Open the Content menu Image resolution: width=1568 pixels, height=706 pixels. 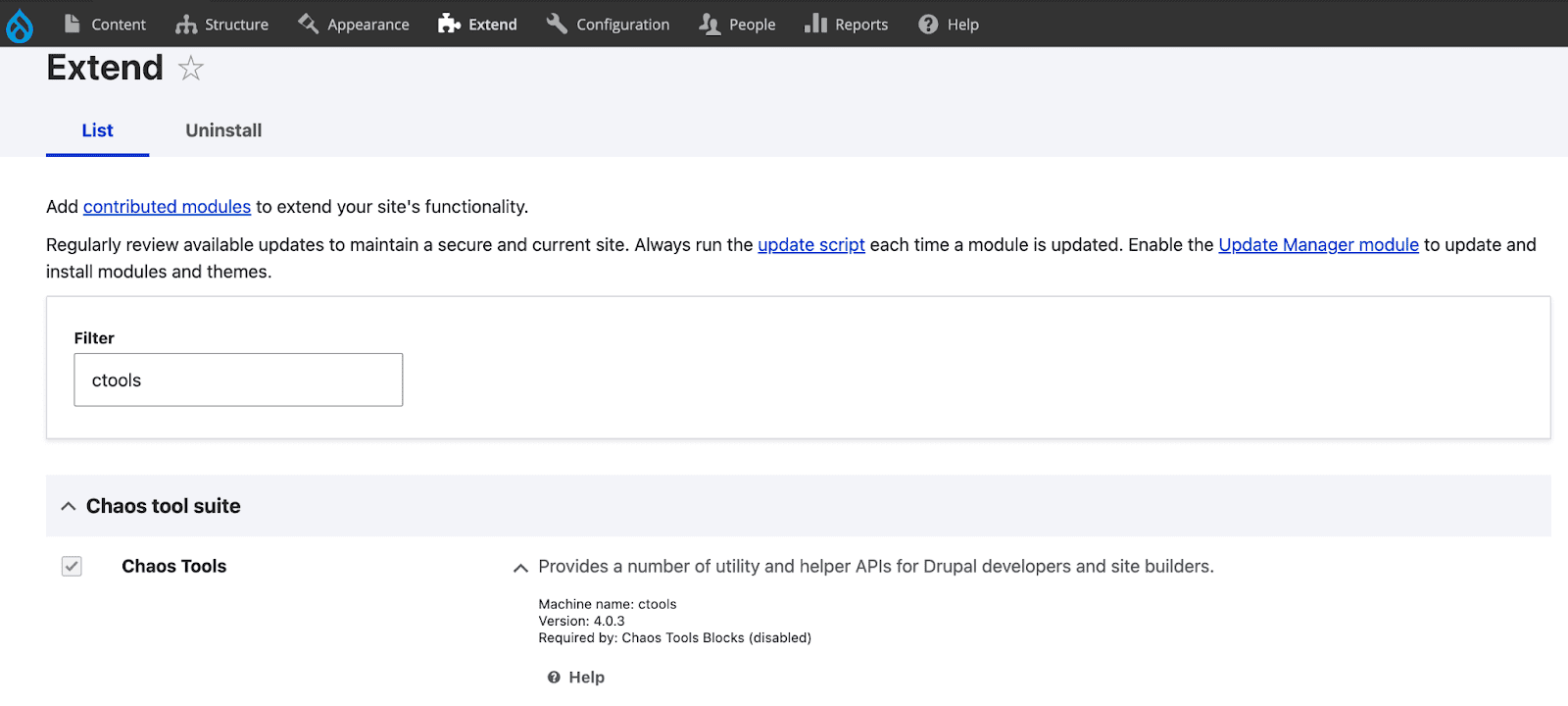pyautogui.click(x=105, y=24)
